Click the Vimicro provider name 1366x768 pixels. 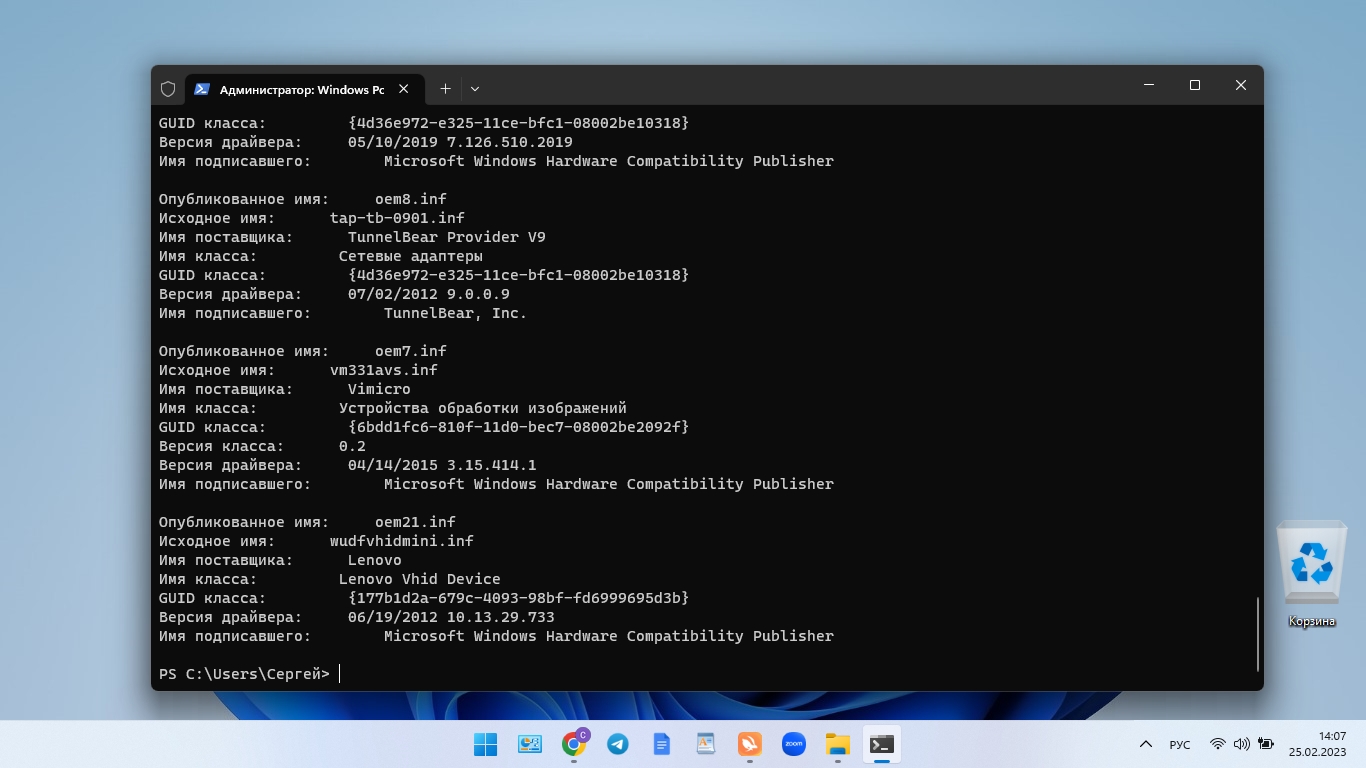pos(379,389)
